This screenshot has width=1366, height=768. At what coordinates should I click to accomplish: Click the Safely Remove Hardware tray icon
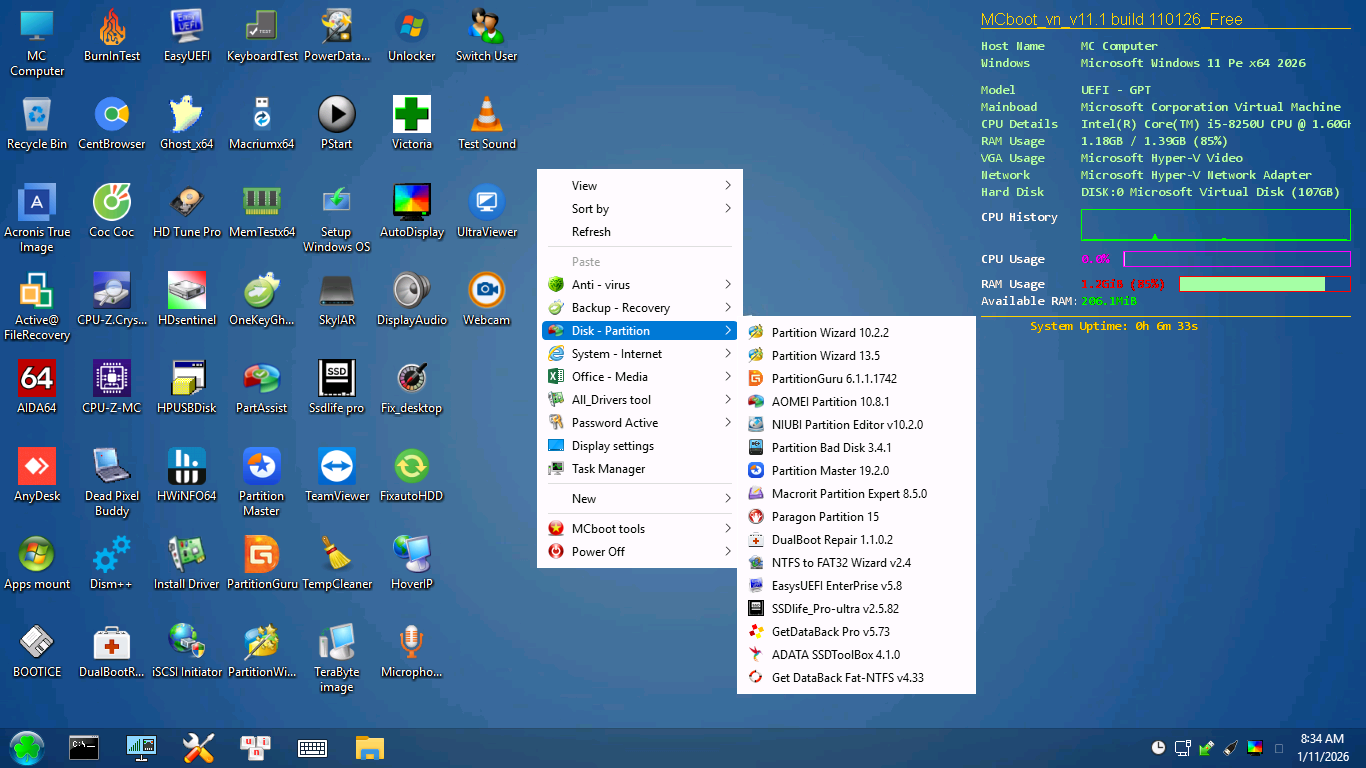(x=1205, y=747)
